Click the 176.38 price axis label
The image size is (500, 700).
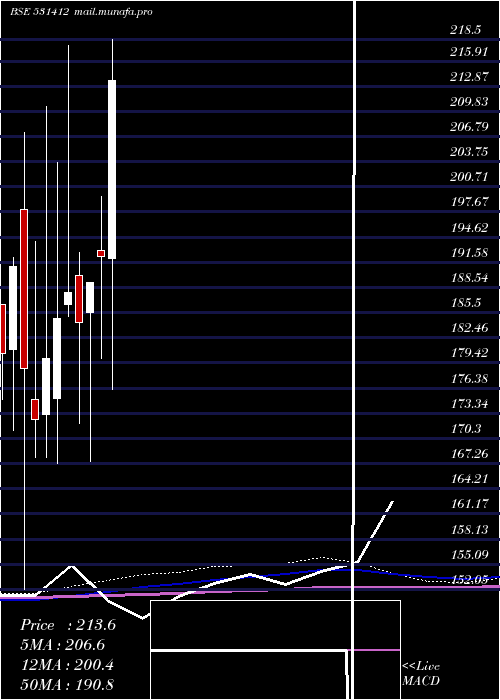click(469, 379)
